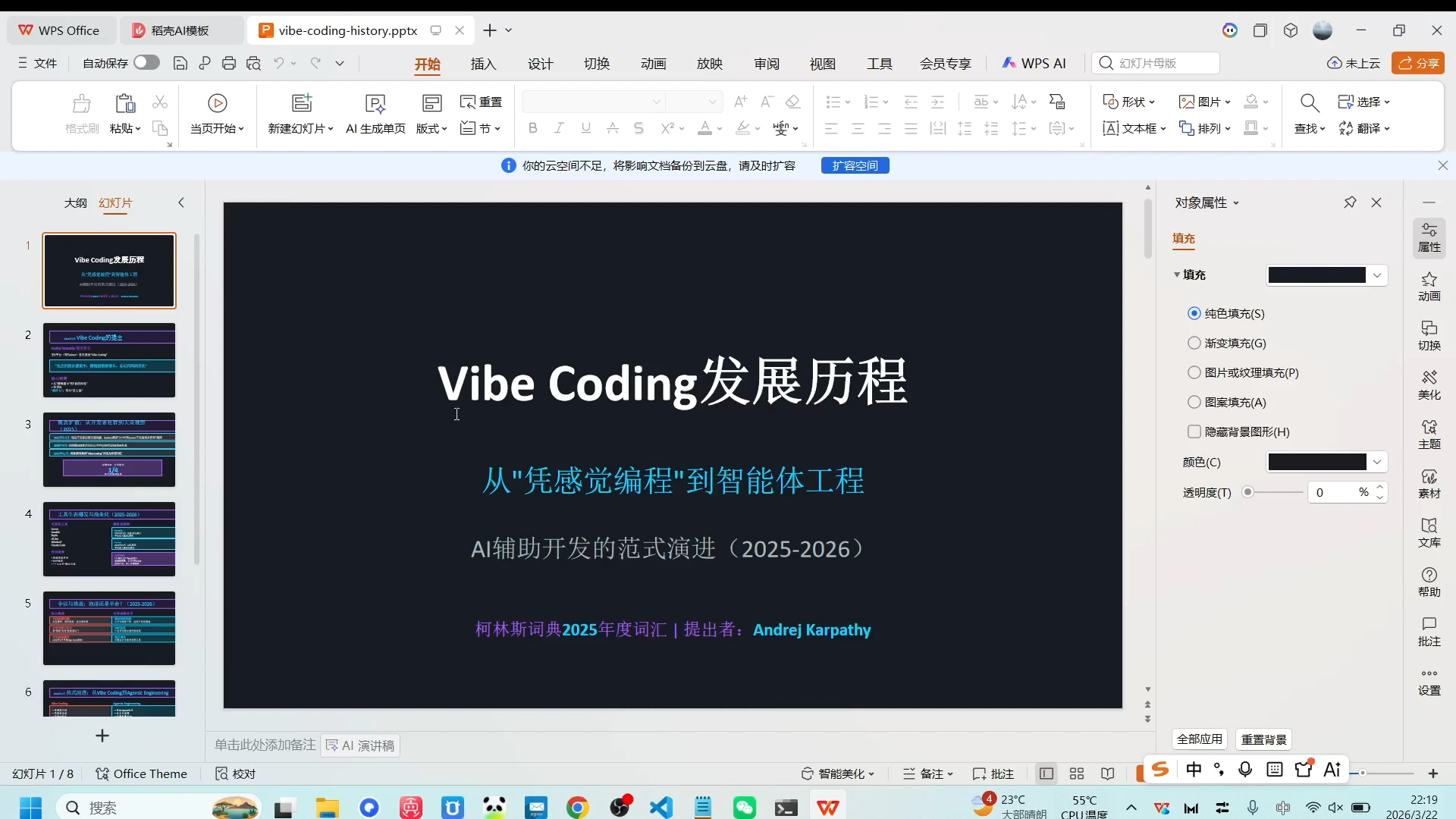The image size is (1456, 819).
Task: Click the print icon in the quick toolbar
Action: [x=229, y=64]
